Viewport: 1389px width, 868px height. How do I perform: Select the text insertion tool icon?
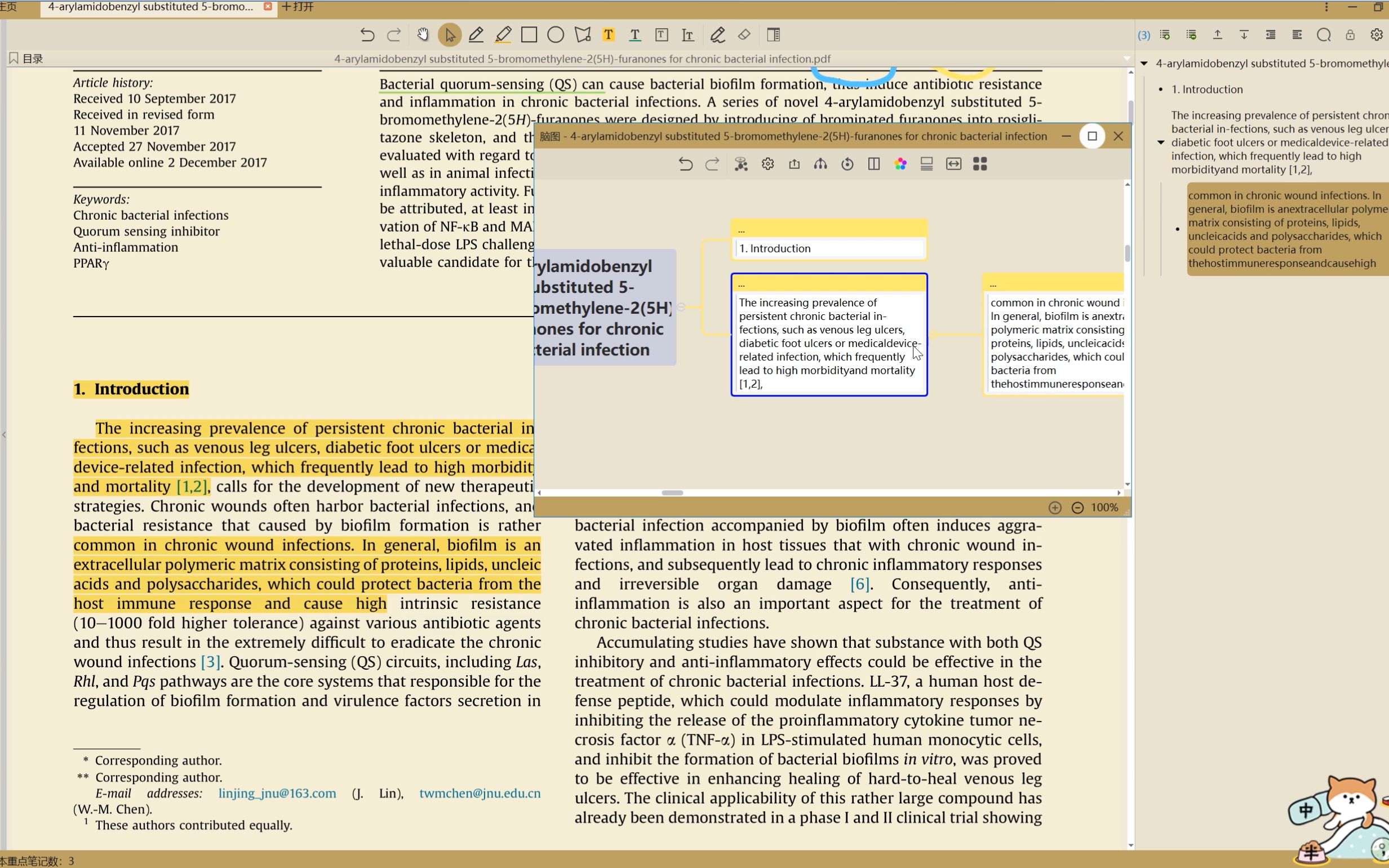[689, 35]
